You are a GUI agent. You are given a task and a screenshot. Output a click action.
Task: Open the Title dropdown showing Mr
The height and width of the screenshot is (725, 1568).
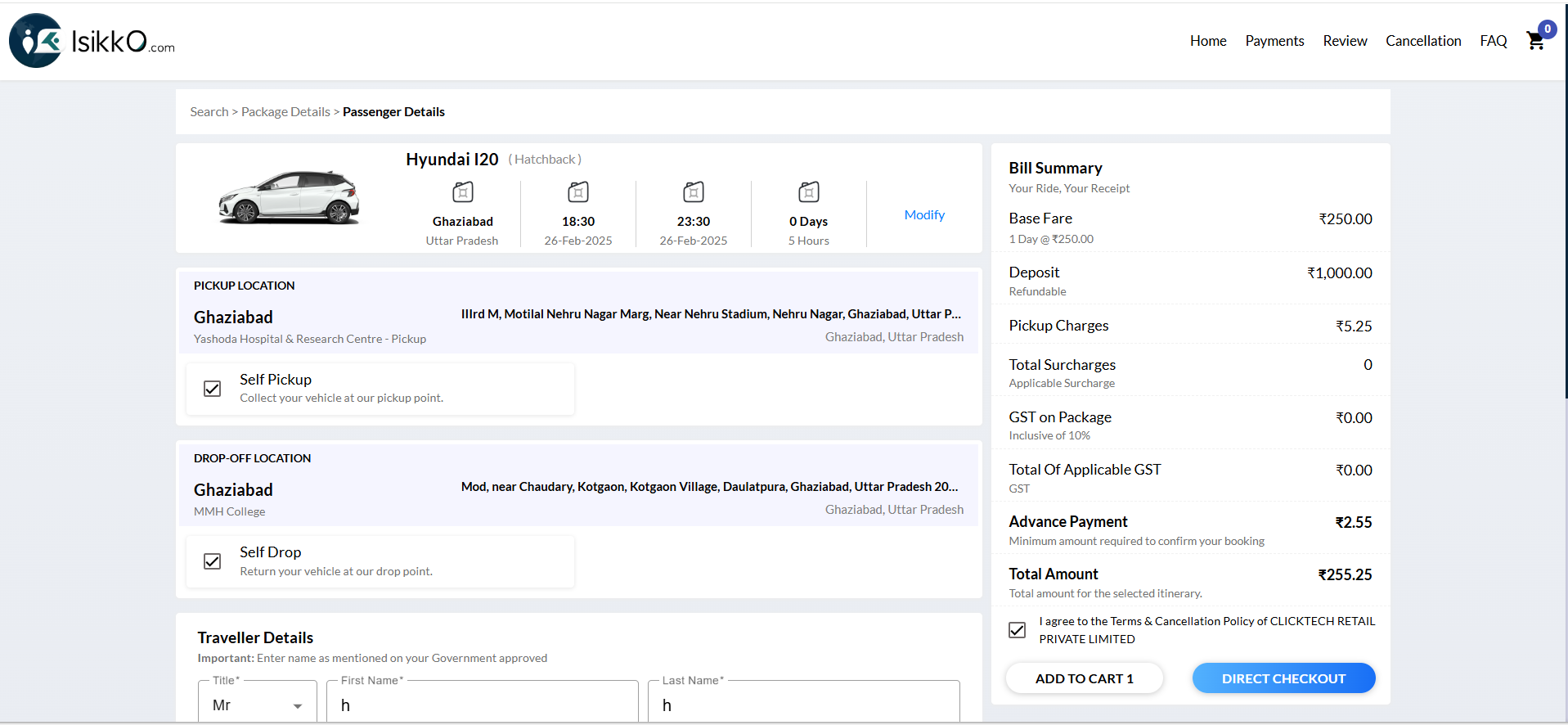[257, 705]
